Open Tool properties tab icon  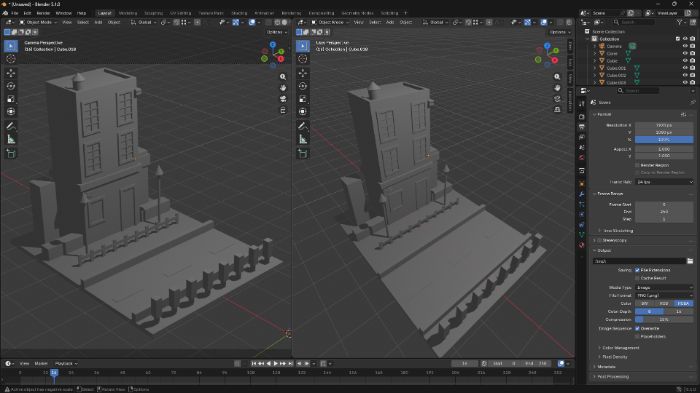[x=582, y=104]
